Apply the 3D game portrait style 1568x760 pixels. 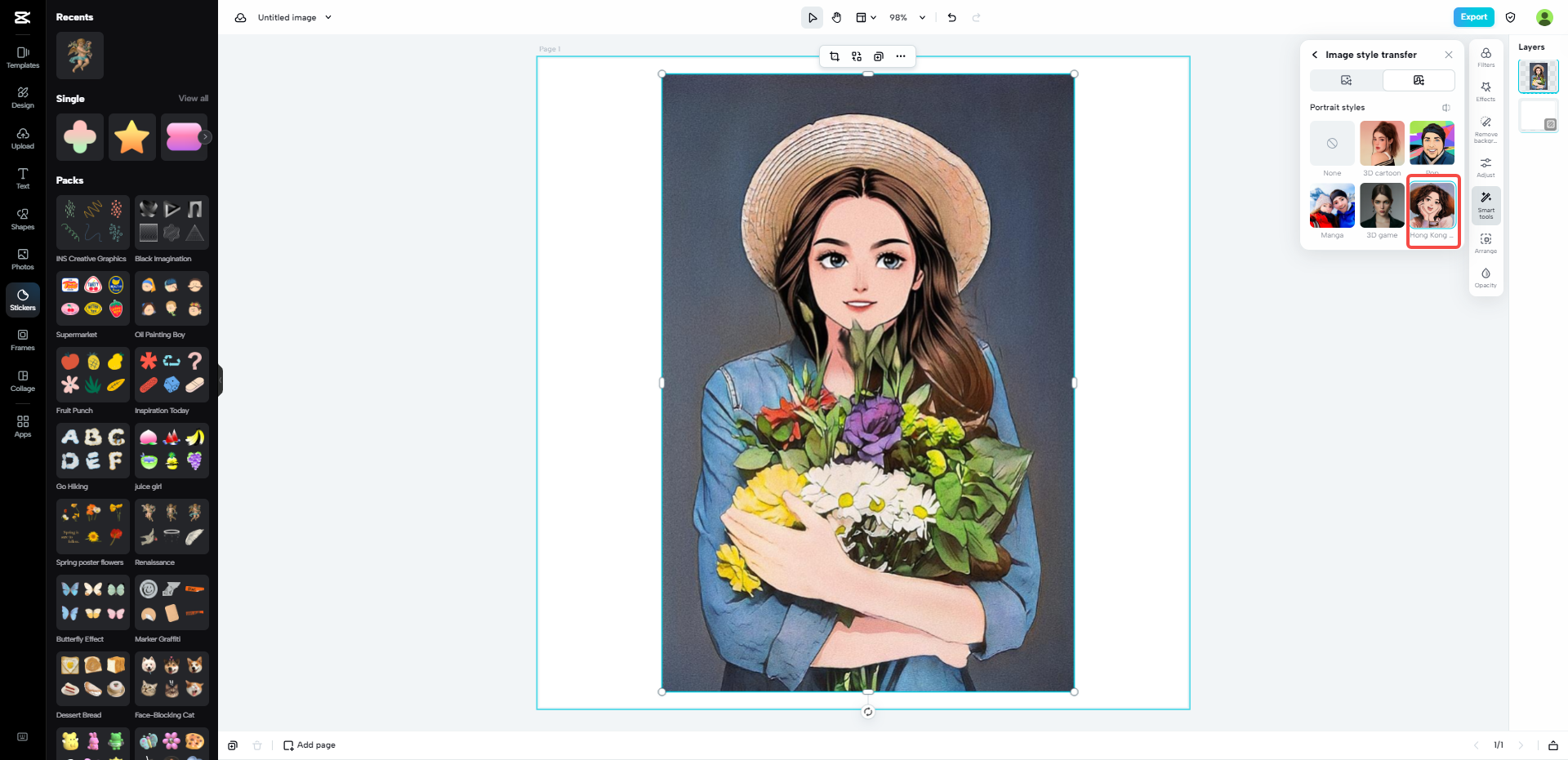[1382, 206]
